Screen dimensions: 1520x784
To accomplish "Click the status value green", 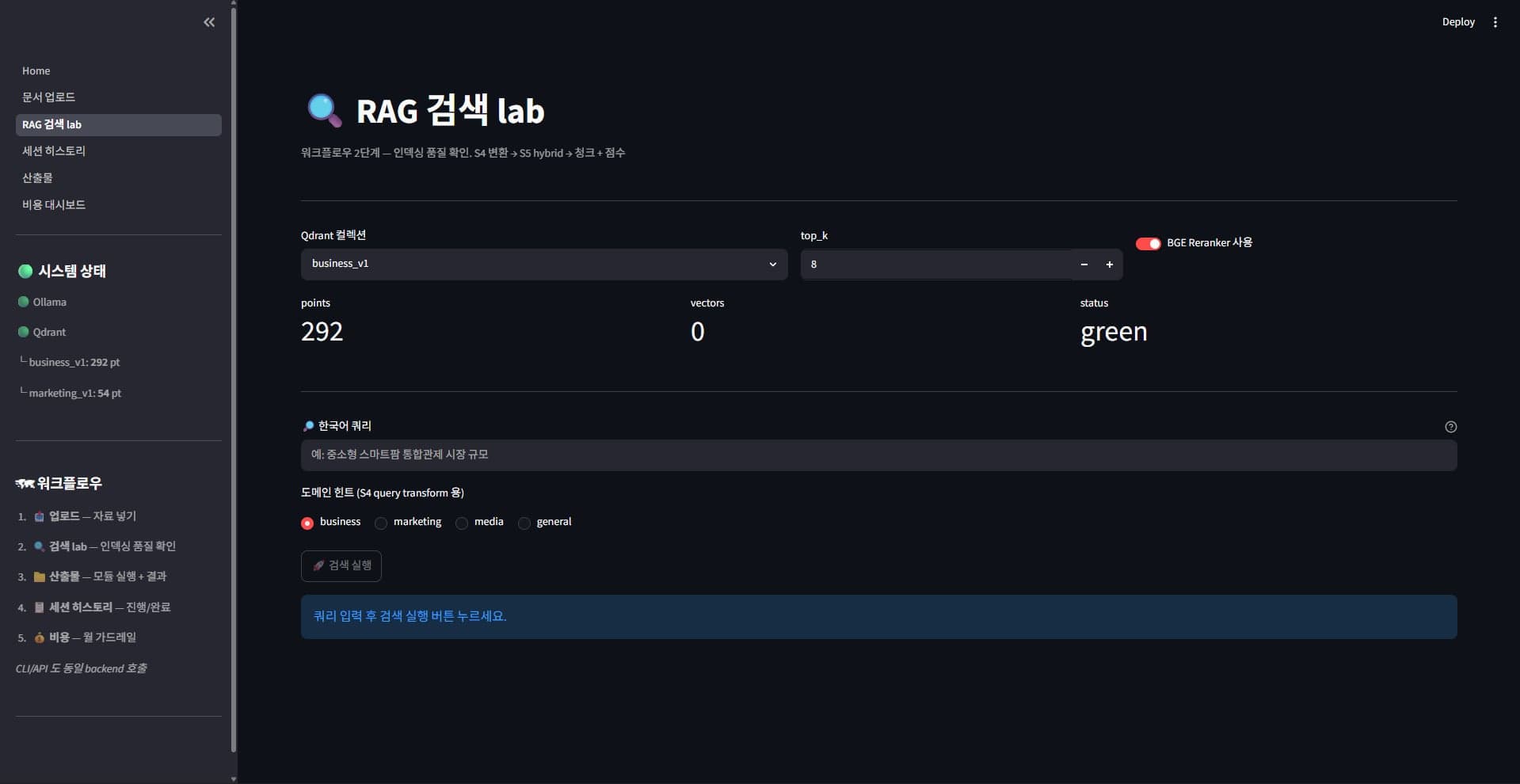I will click(x=1114, y=332).
